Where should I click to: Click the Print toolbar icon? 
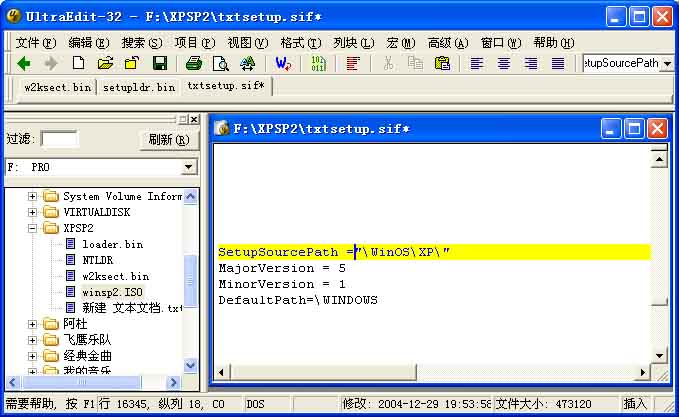[x=194, y=64]
